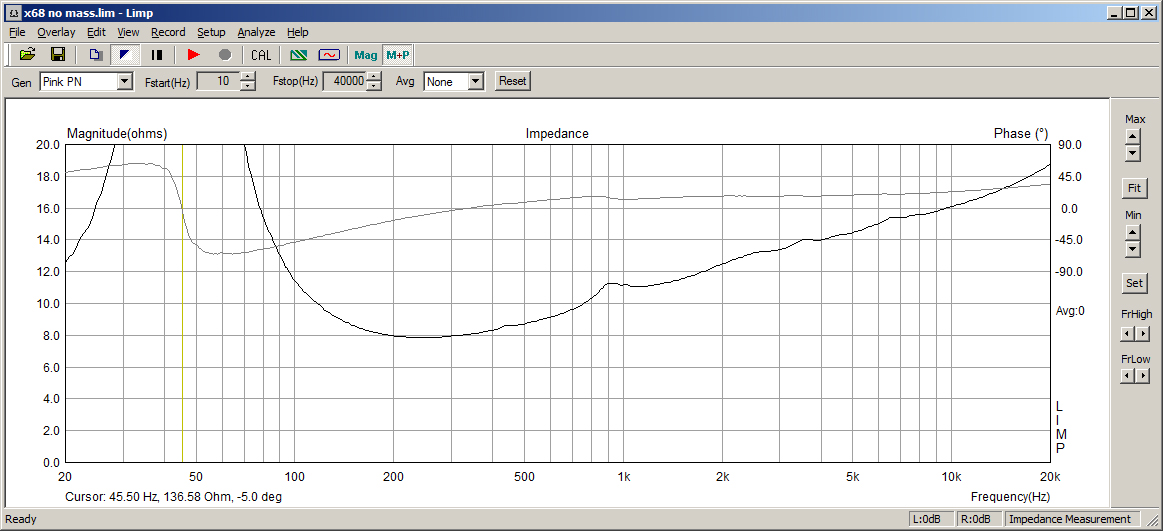Save the file with the floppy disk icon
Image resolution: width=1163 pixels, height=531 pixels.
(x=58, y=55)
